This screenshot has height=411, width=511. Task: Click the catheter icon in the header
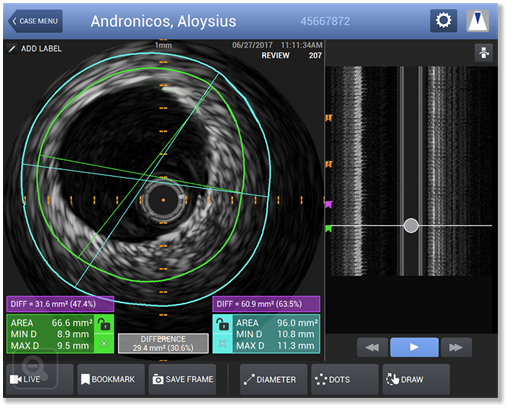477,21
